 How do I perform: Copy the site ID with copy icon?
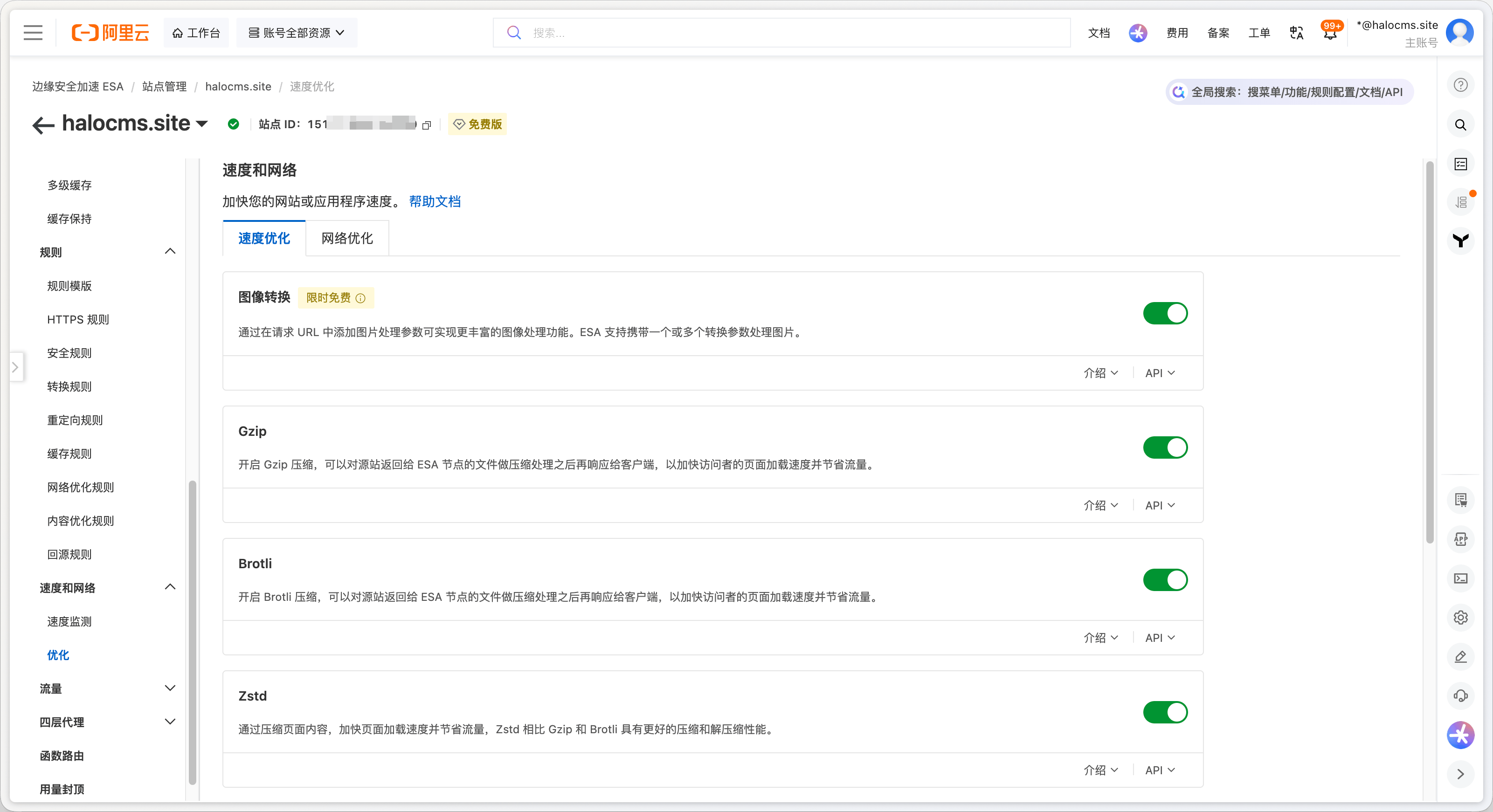[427, 124]
